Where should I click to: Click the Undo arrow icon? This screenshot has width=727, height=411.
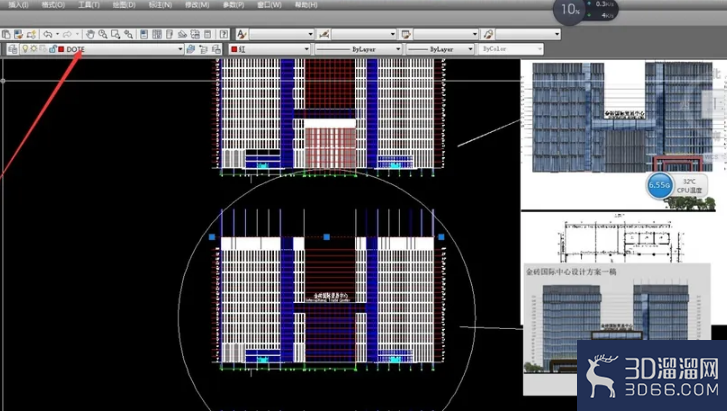(x=48, y=34)
